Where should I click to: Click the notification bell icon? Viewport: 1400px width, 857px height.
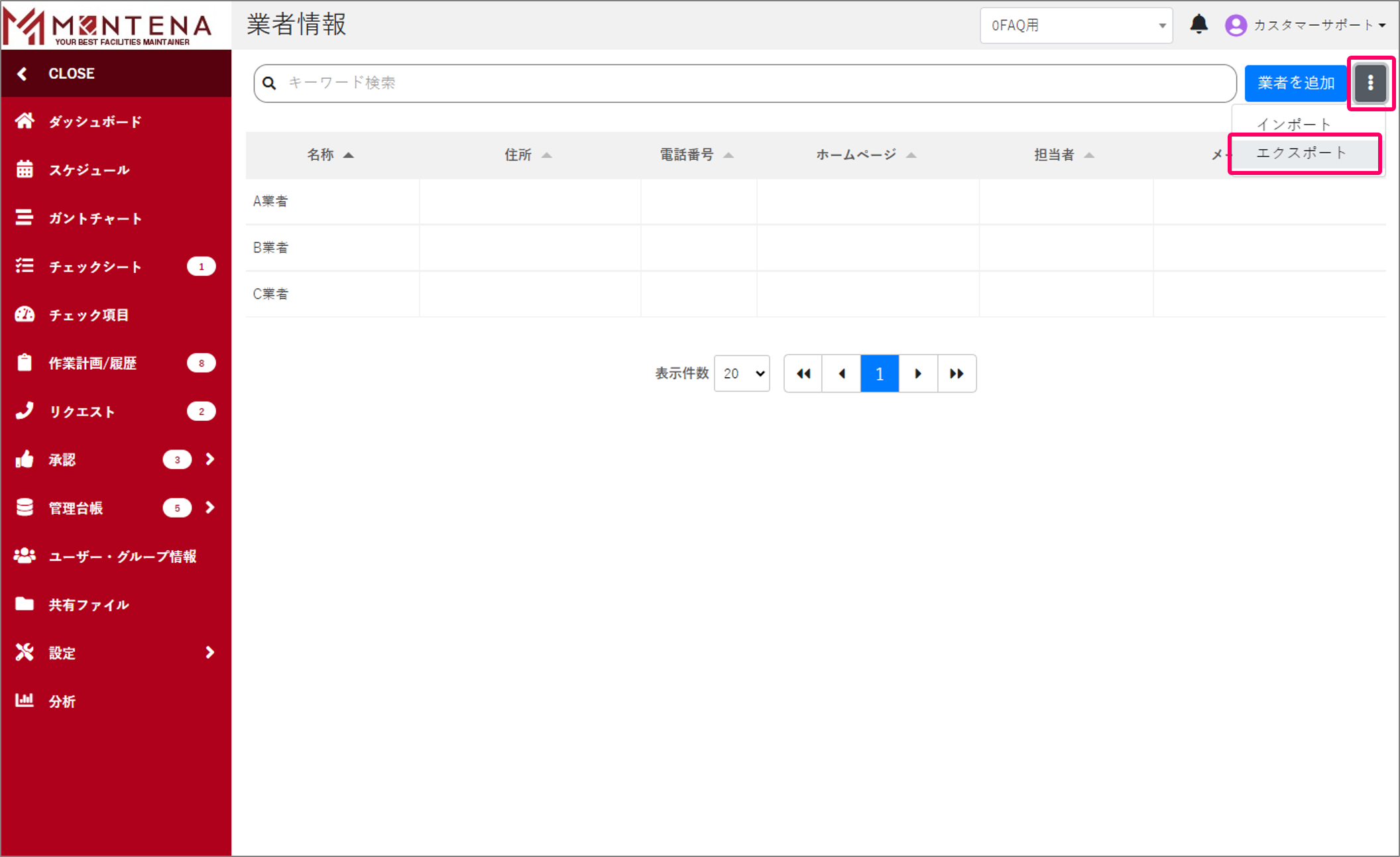[x=1198, y=25]
